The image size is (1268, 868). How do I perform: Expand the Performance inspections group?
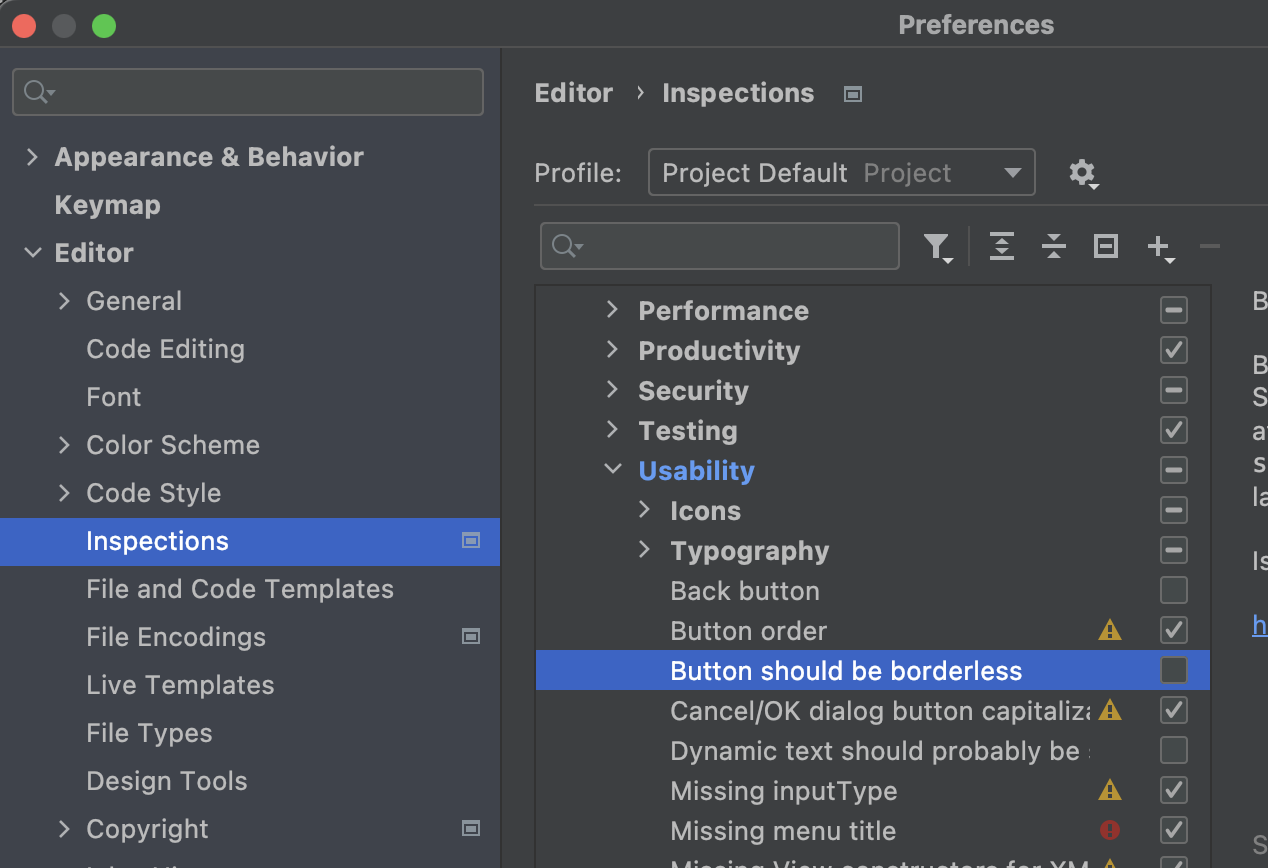click(x=613, y=311)
